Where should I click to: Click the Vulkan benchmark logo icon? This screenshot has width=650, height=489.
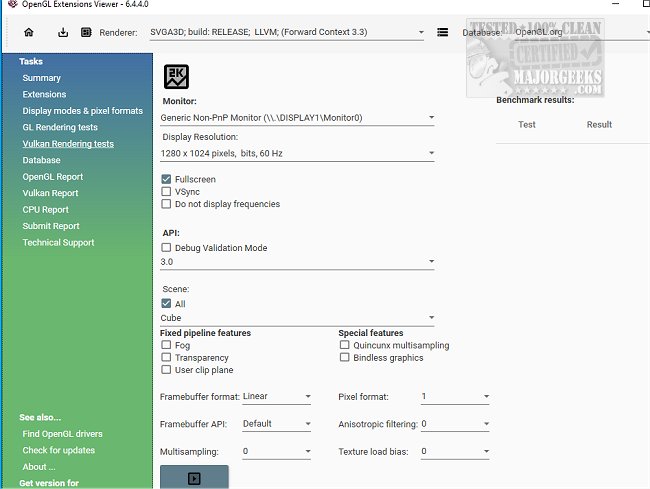[x=176, y=77]
